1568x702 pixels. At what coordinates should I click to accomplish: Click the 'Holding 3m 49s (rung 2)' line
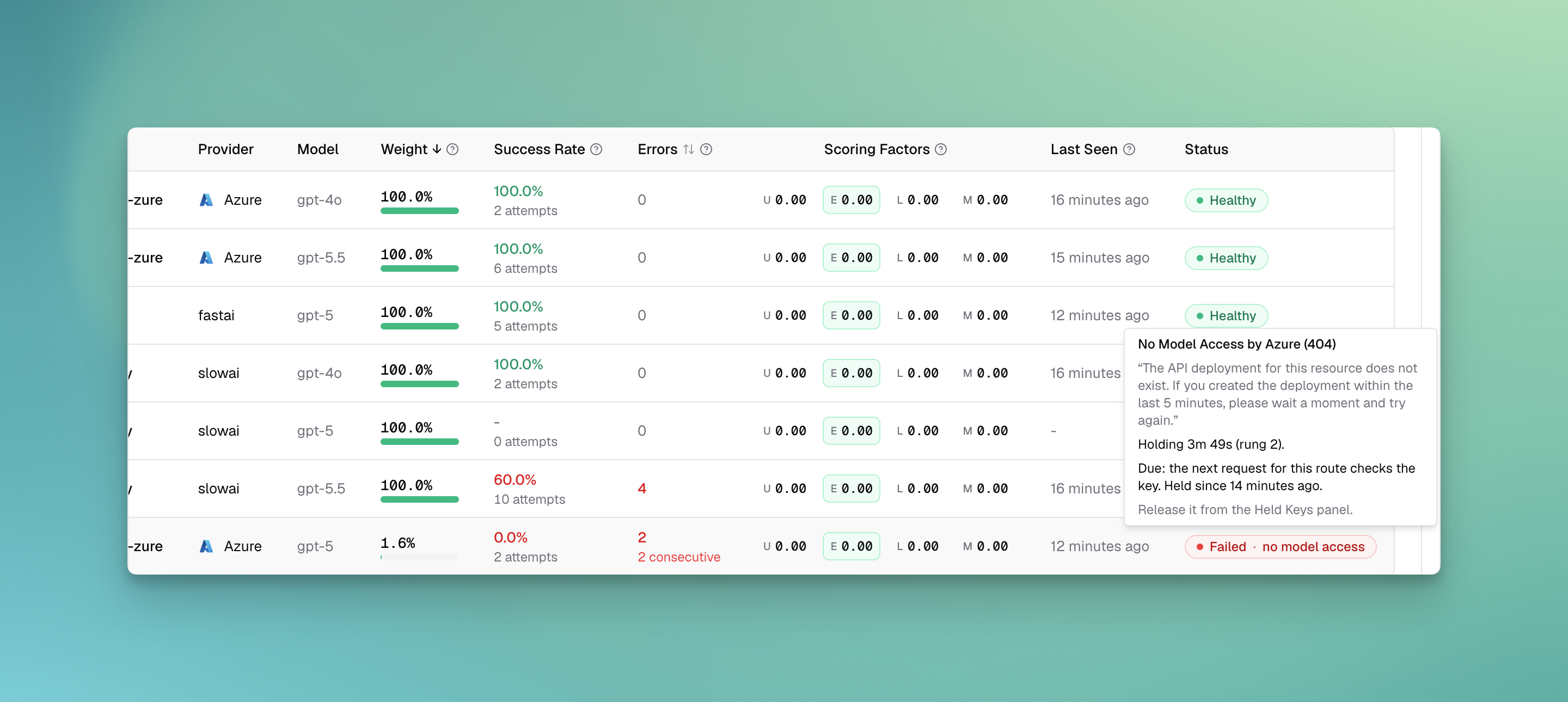point(1211,444)
